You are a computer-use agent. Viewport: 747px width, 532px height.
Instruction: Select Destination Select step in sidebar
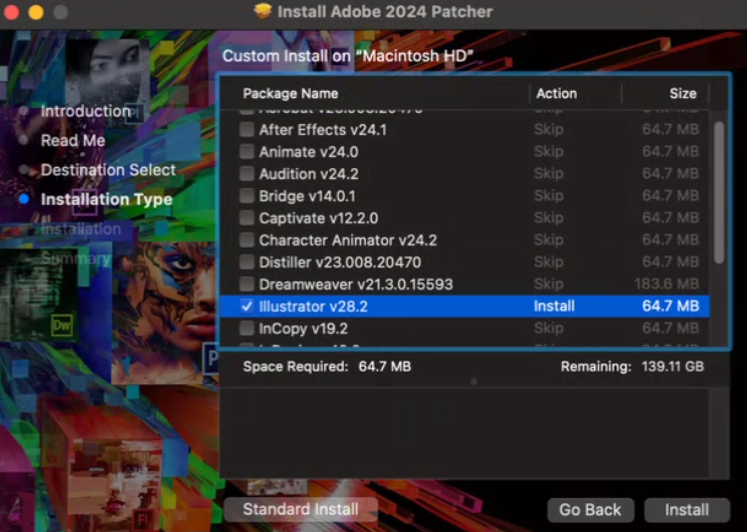108,170
